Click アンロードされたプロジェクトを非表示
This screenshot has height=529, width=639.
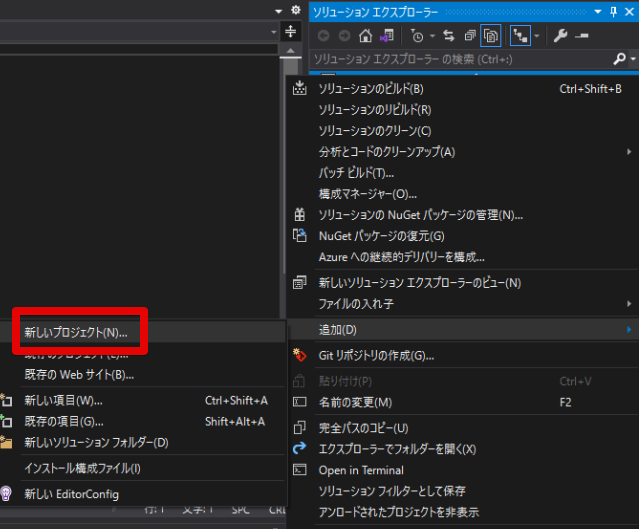[x=462, y=512]
